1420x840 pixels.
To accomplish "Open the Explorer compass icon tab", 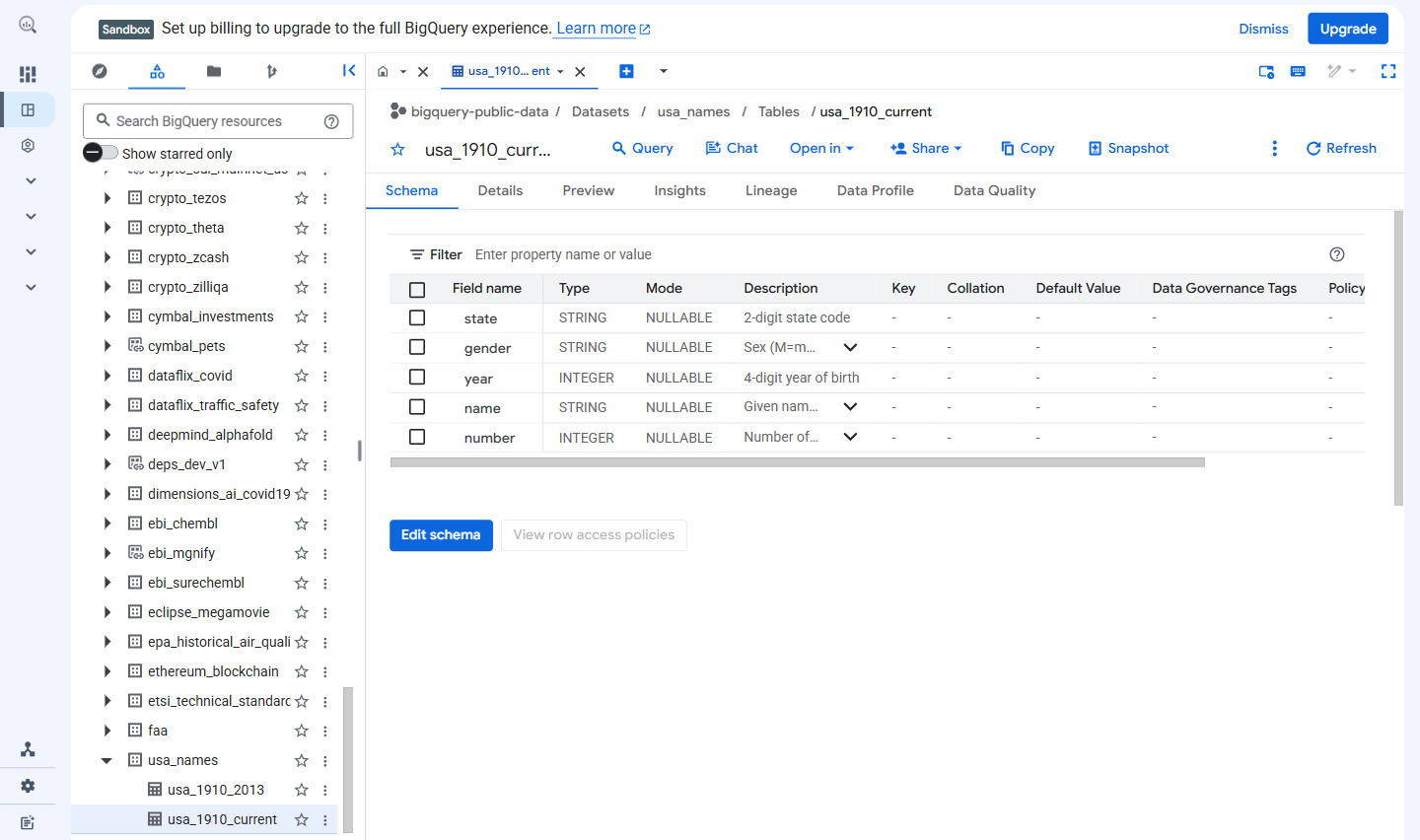I will pos(100,71).
